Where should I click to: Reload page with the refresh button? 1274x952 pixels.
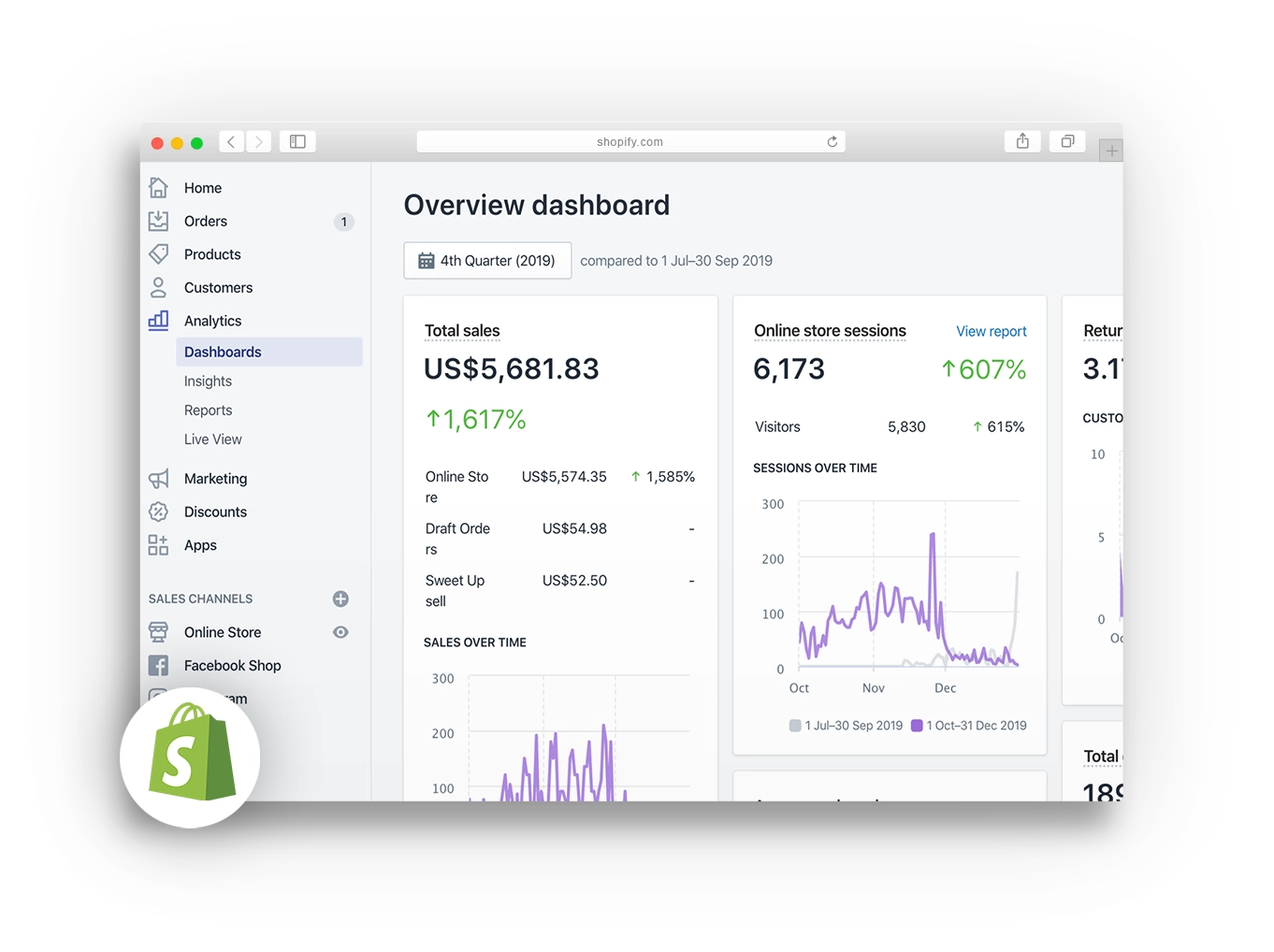click(x=832, y=142)
